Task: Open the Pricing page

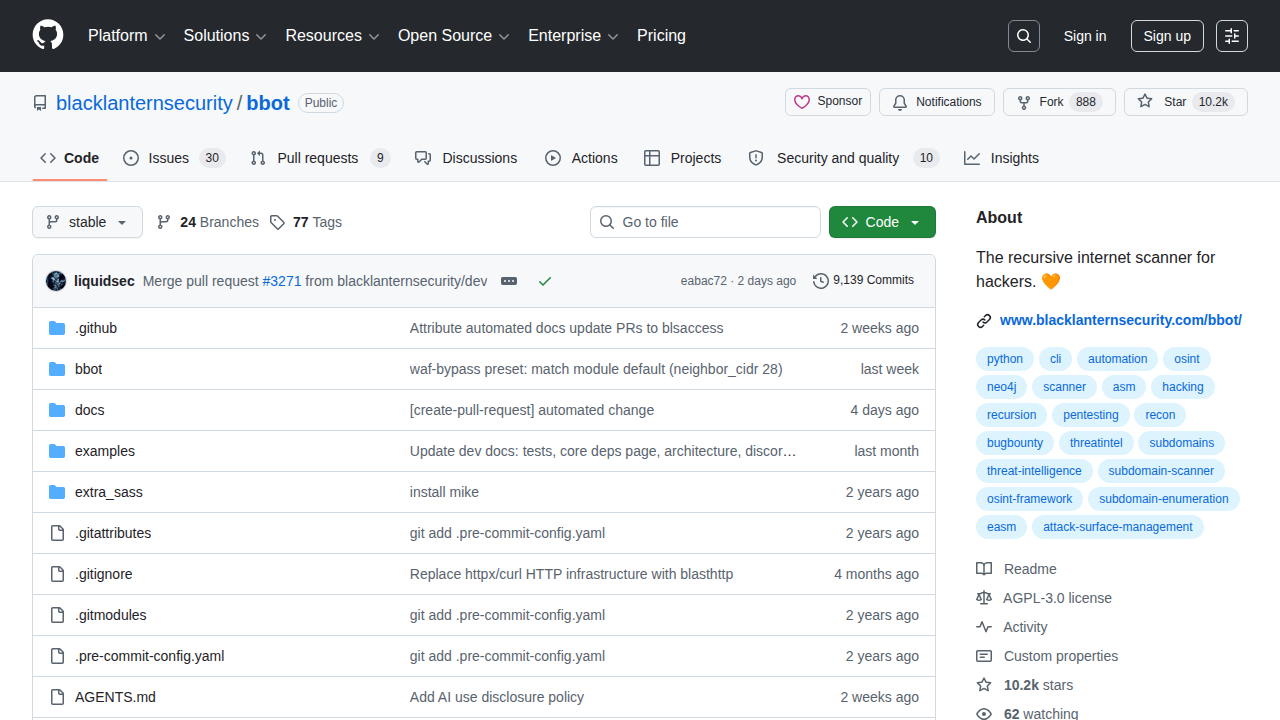Action: point(661,36)
